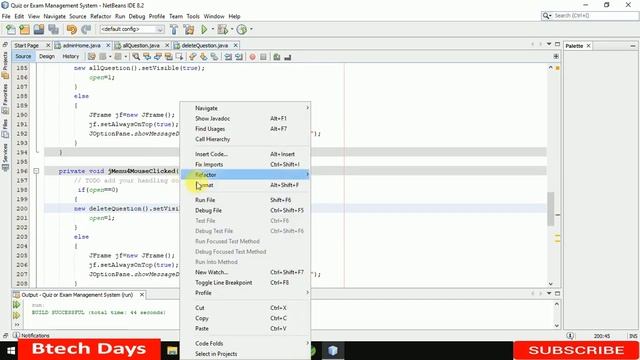Choose Fix Imports from the context menu
Image resolution: width=640 pixels, height=360 pixels.
tap(245, 164)
